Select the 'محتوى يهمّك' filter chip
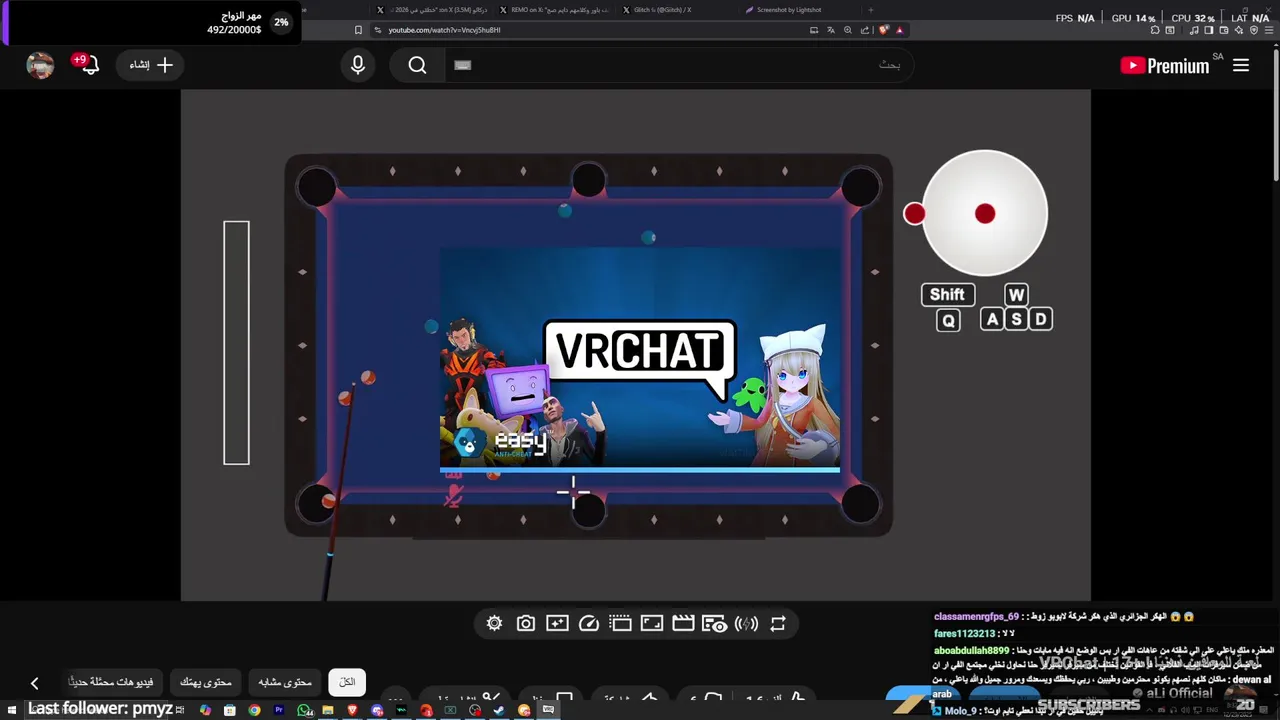Image resolution: width=1280 pixels, height=720 pixels. 206,682
